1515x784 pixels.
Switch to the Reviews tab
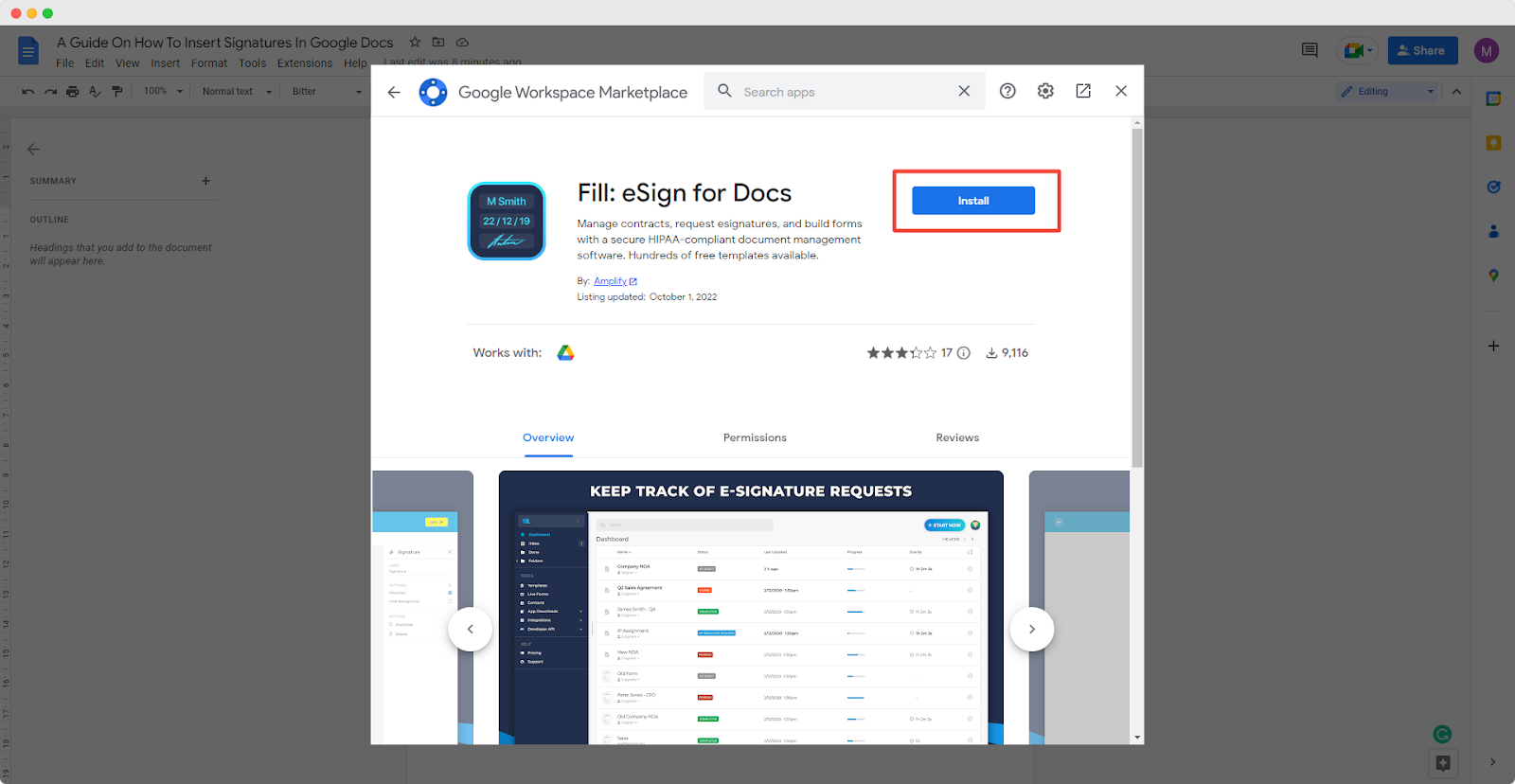tap(957, 437)
